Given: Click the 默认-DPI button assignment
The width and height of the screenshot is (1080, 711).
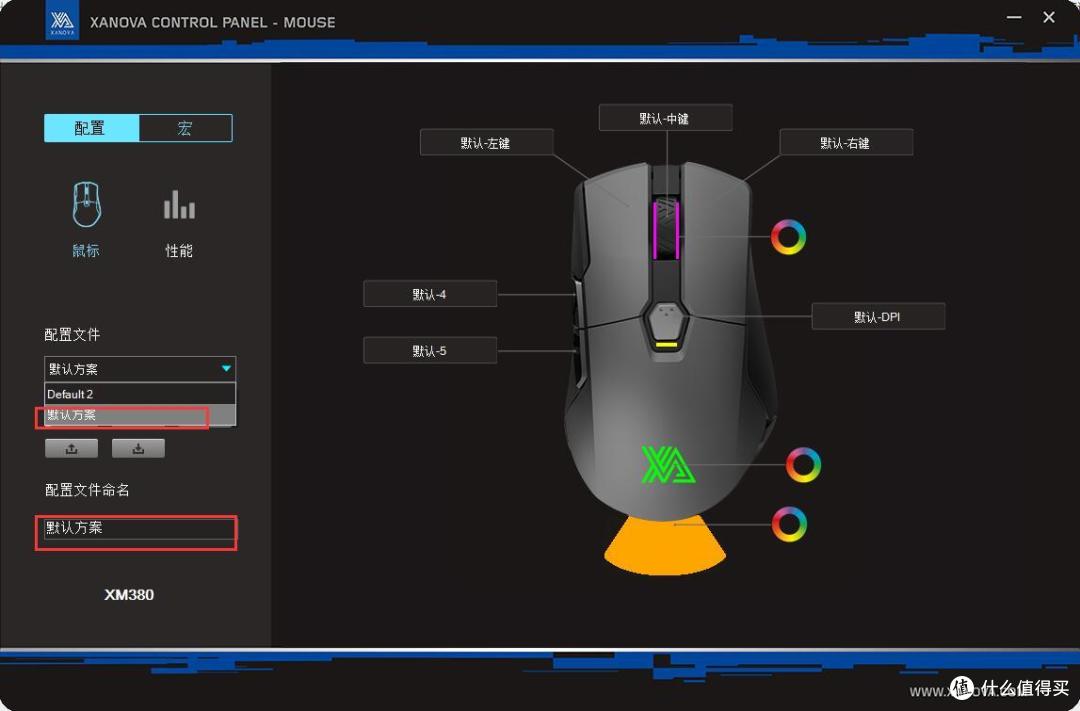Looking at the screenshot, I should pos(878,317).
